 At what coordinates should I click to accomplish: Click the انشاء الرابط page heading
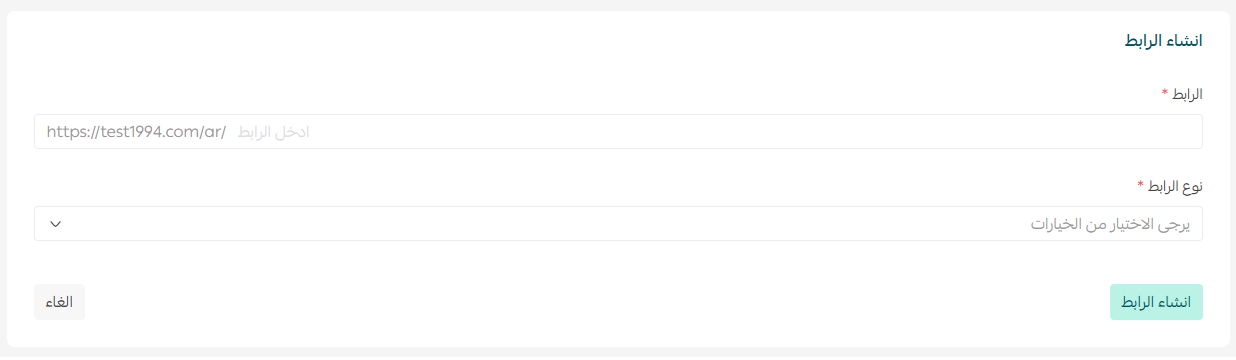click(1159, 41)
